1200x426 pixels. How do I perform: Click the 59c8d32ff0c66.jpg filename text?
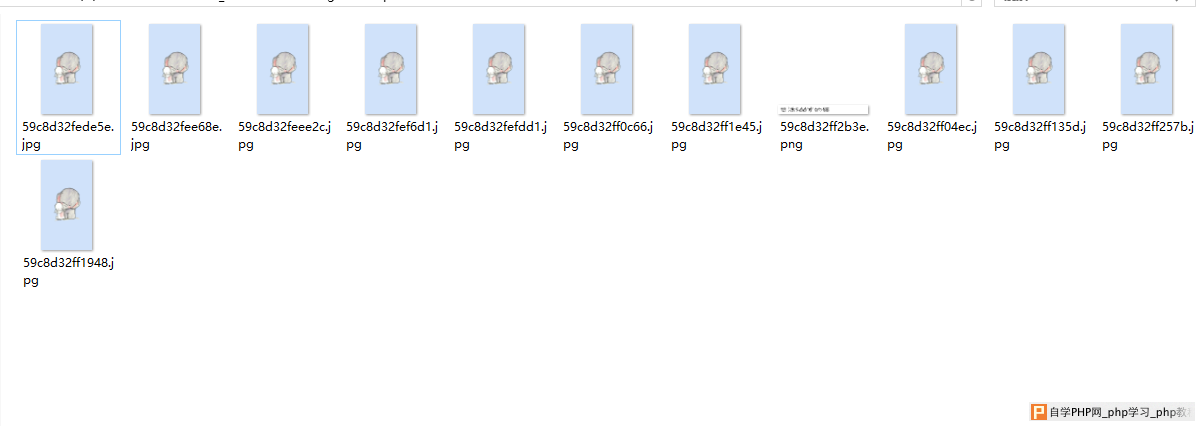608,136
